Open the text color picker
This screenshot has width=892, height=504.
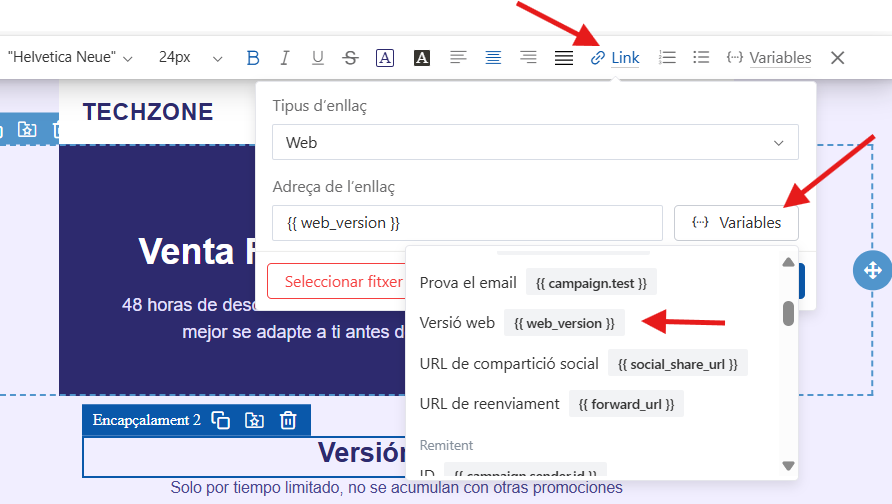[x=385, y=57]
